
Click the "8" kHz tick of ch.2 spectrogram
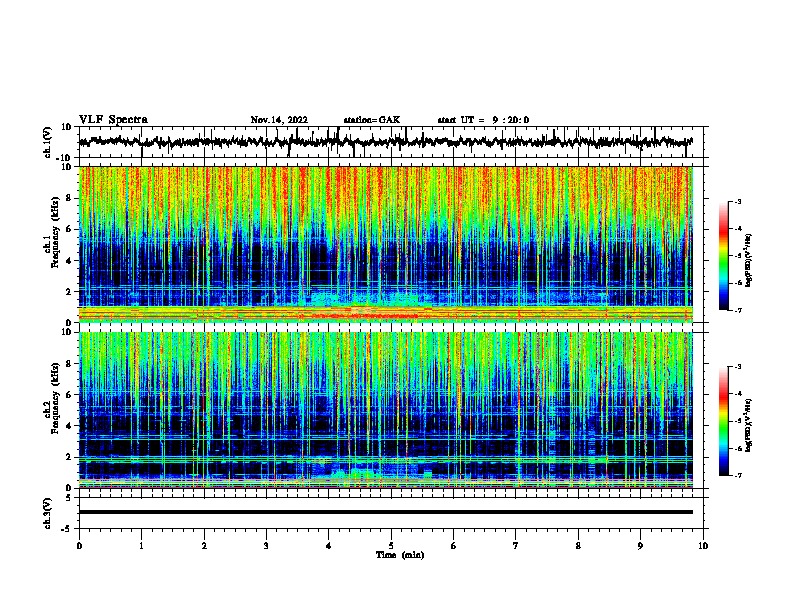click(69, 364)
